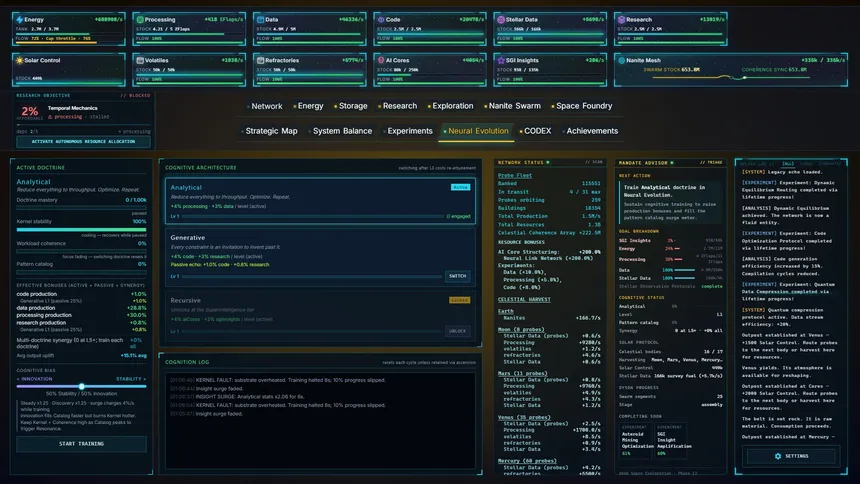Activate Autonomous Resource Allocation
Image resolution: width=860 pixels, height=484 pixels.
point(83,142)
